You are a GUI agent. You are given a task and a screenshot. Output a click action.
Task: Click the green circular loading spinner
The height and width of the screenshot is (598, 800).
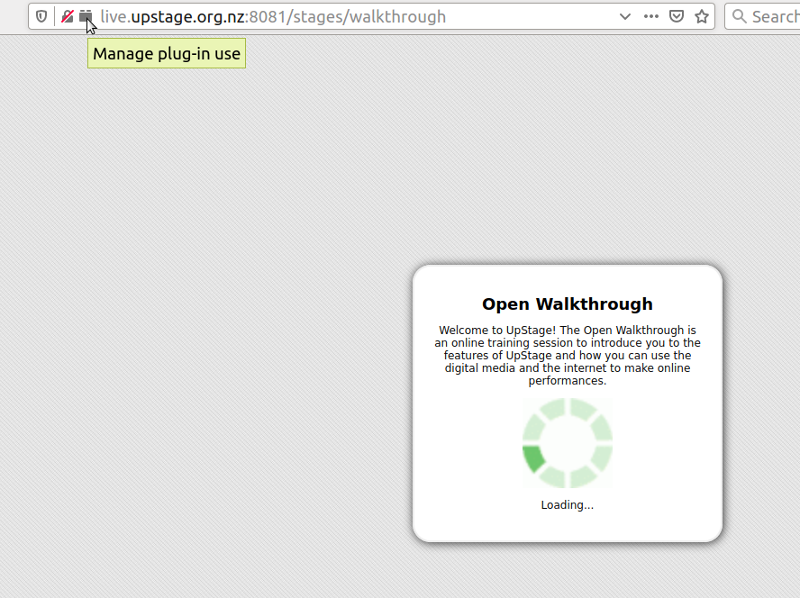pos(567,443)
